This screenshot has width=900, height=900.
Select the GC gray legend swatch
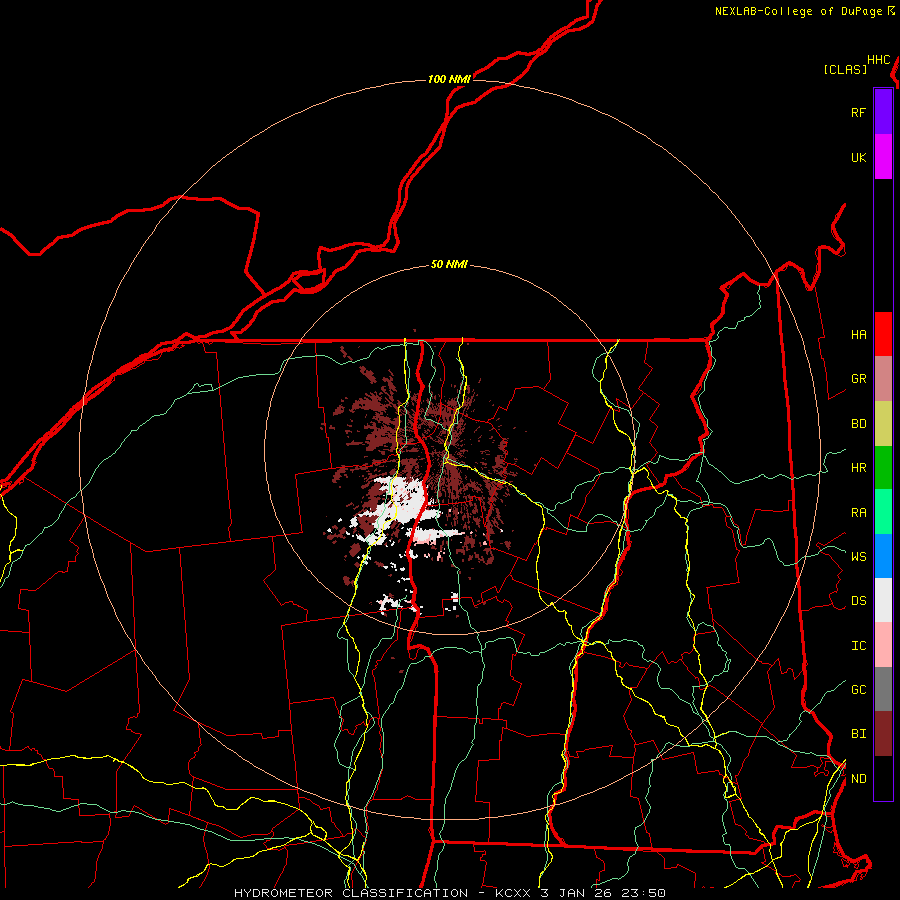pos(883,689)
